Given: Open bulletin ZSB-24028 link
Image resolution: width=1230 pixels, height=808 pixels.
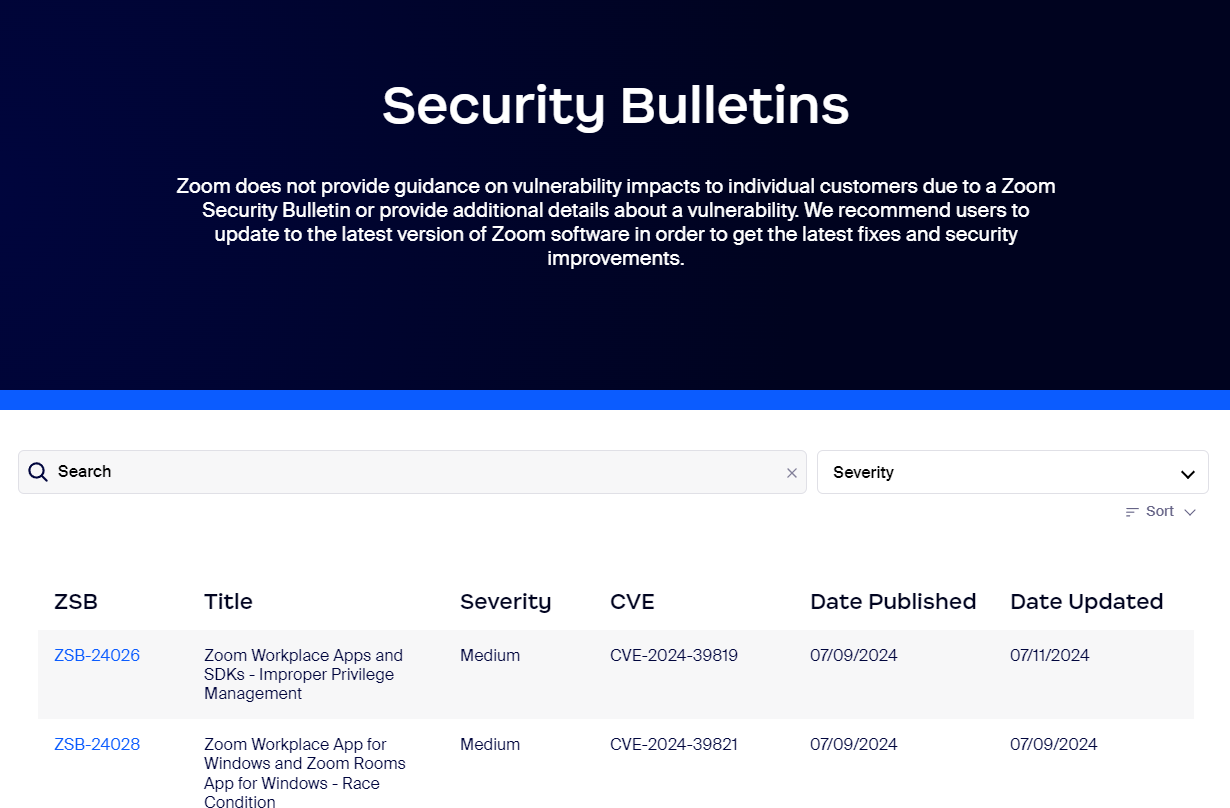Looking at the screenshot, I should pyautogui.click(x=97, y=745).
